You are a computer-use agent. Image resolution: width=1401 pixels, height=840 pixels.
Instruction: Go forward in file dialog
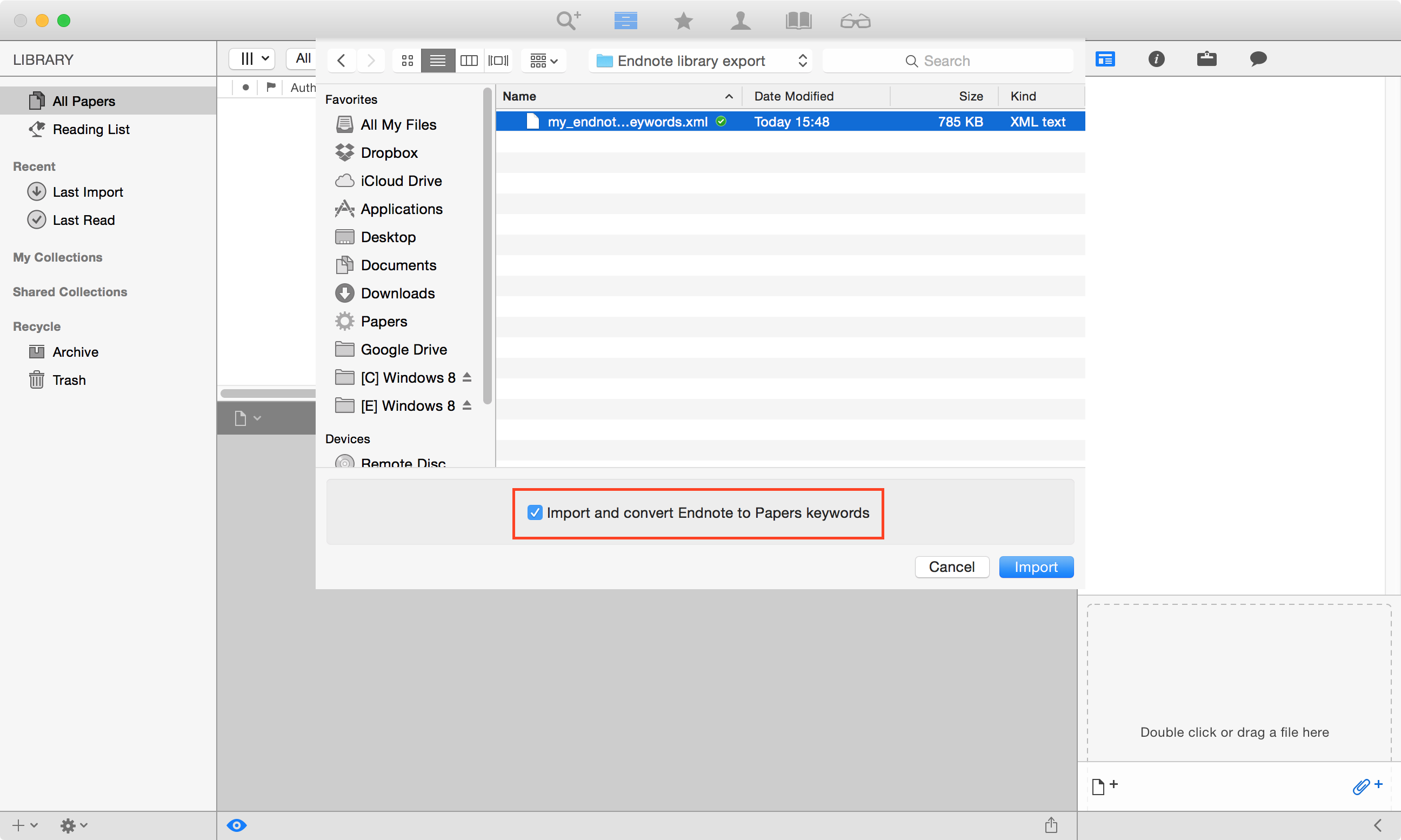pyautogui.click(x=371, y=61)
